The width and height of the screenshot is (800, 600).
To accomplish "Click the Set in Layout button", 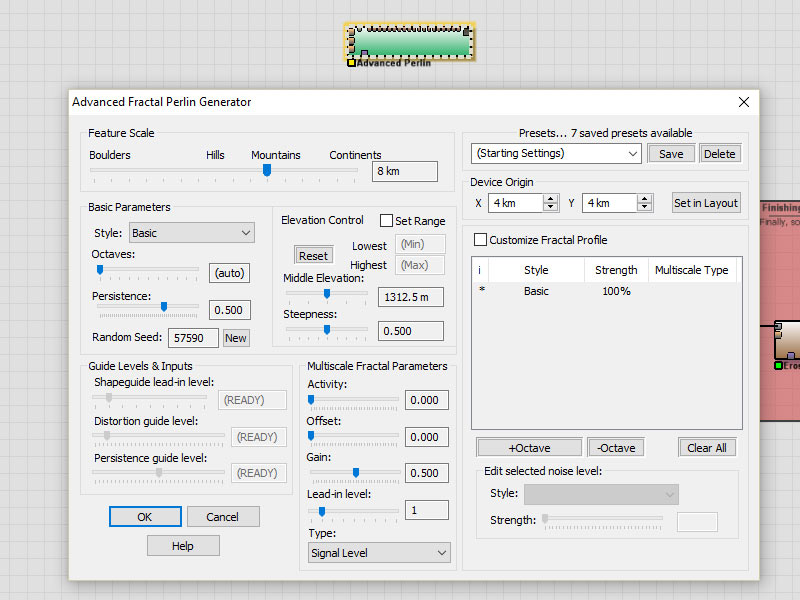I will click(705, 203).
